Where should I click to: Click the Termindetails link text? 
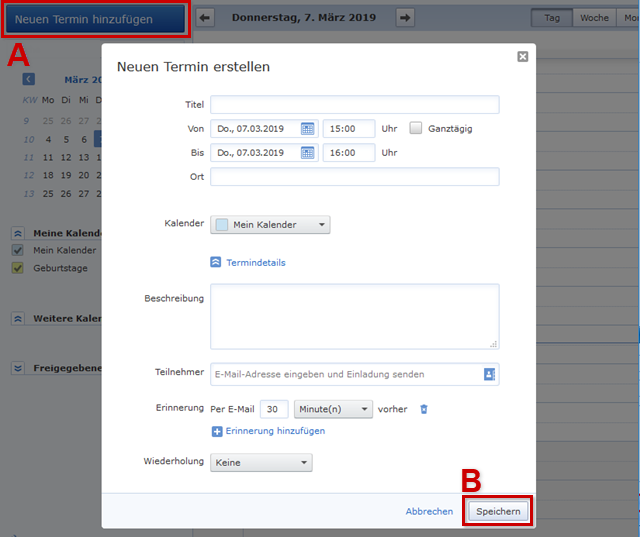[x=256, y=262]
